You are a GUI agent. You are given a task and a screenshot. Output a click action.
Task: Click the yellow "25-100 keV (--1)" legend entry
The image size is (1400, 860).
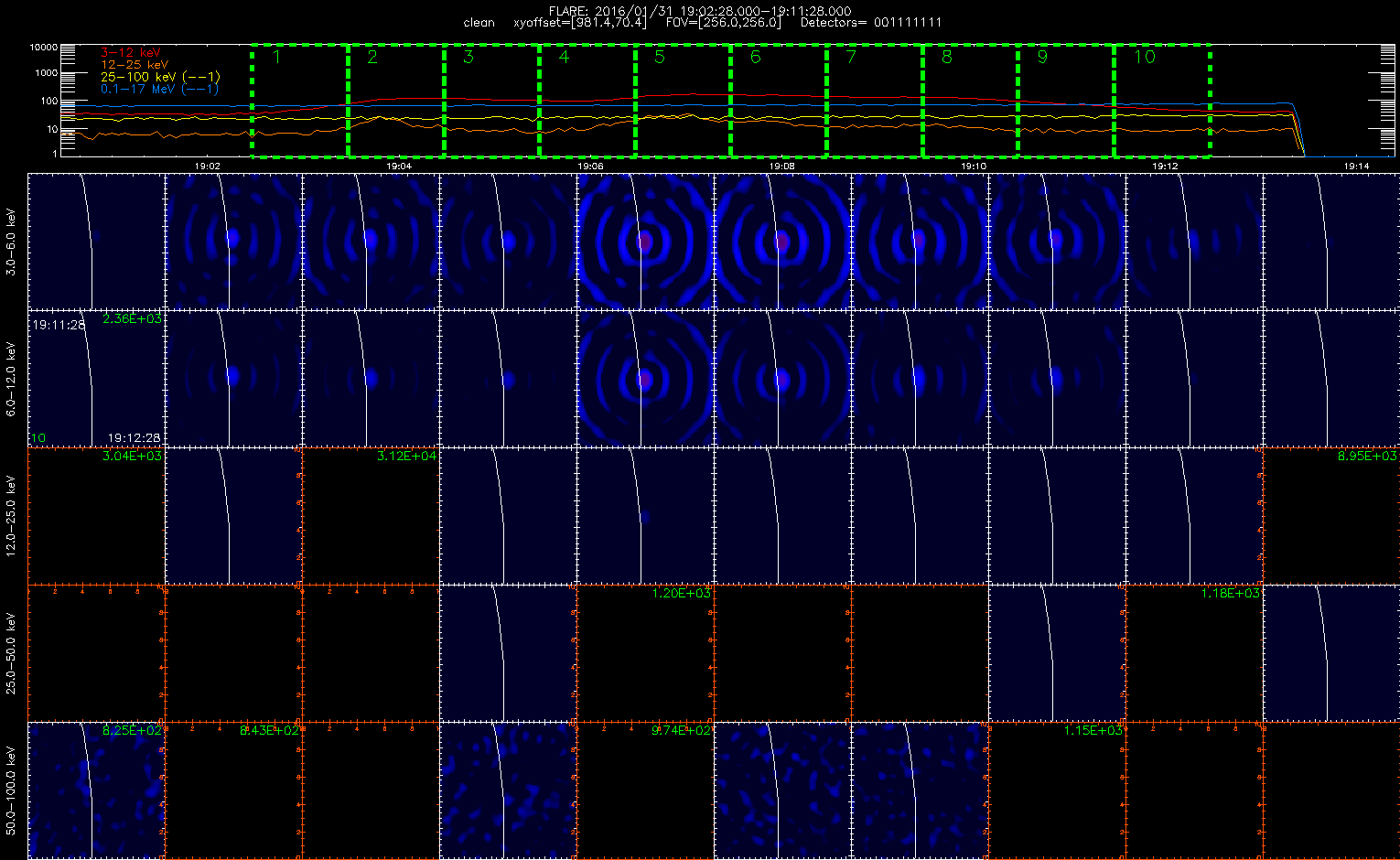coord(159,77)
